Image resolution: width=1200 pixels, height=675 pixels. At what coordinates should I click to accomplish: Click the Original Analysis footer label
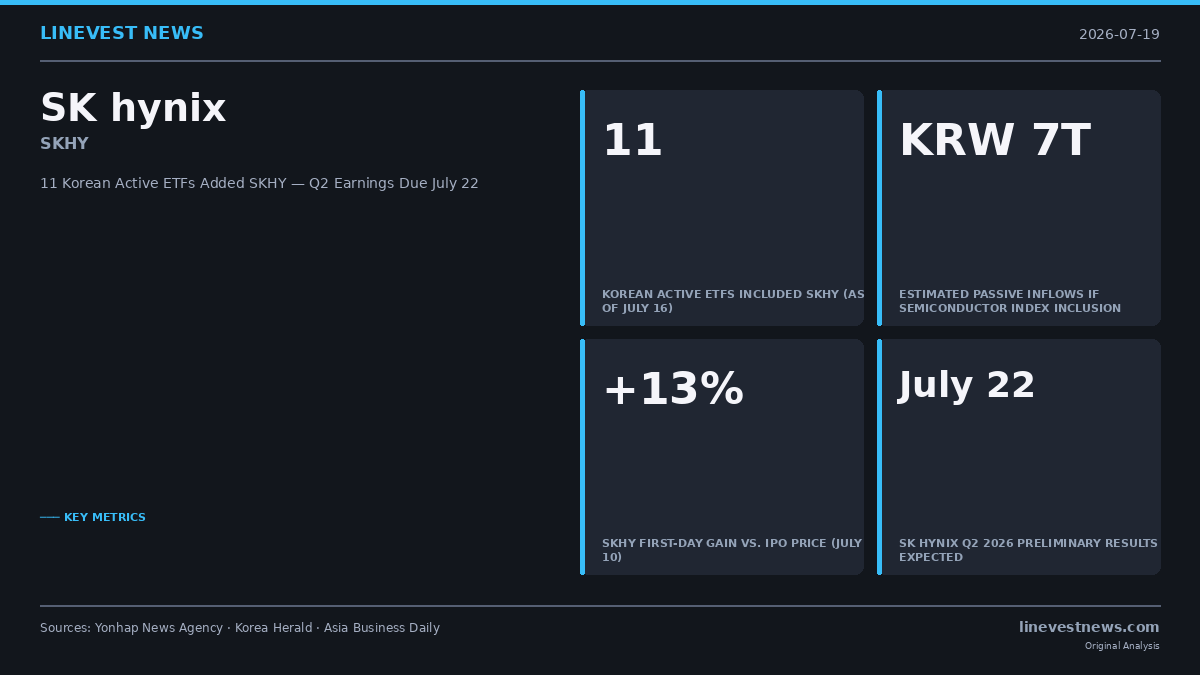point(1122,646)
